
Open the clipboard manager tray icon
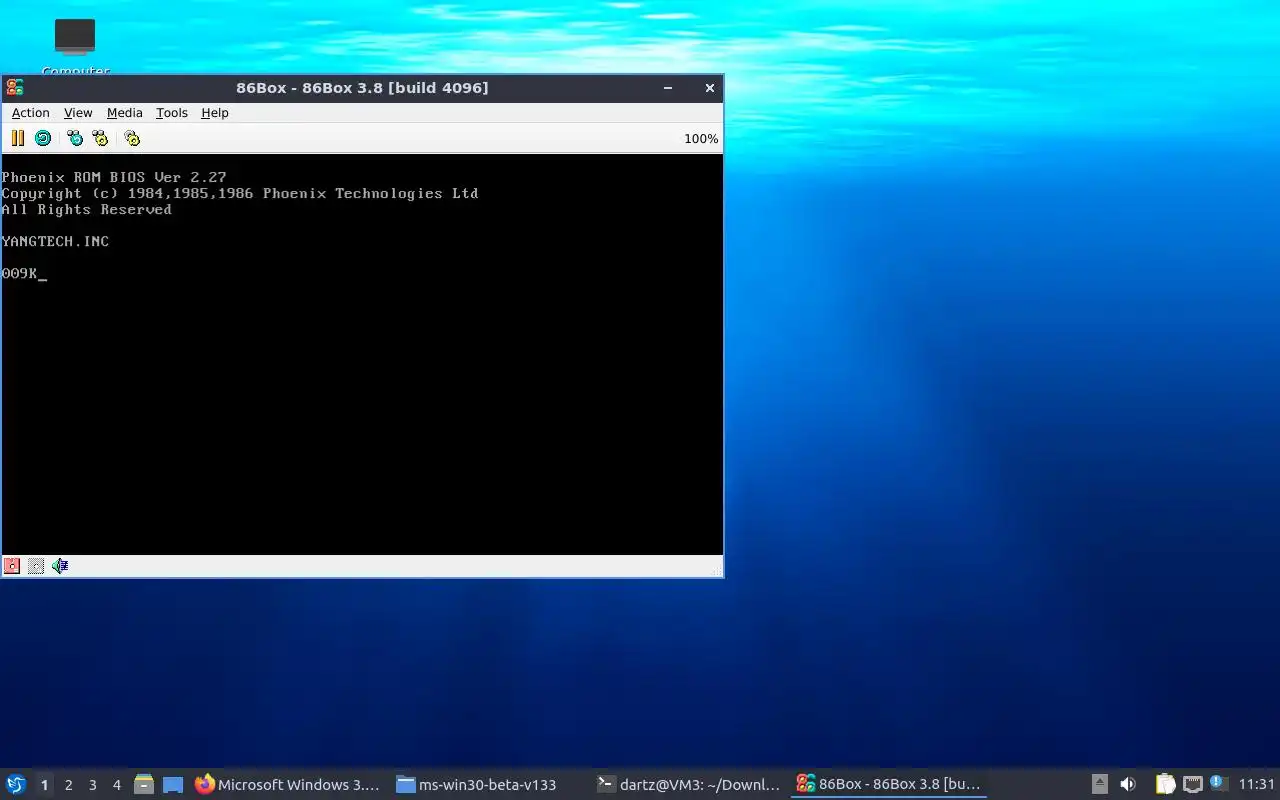click(x=1165, y=784)
